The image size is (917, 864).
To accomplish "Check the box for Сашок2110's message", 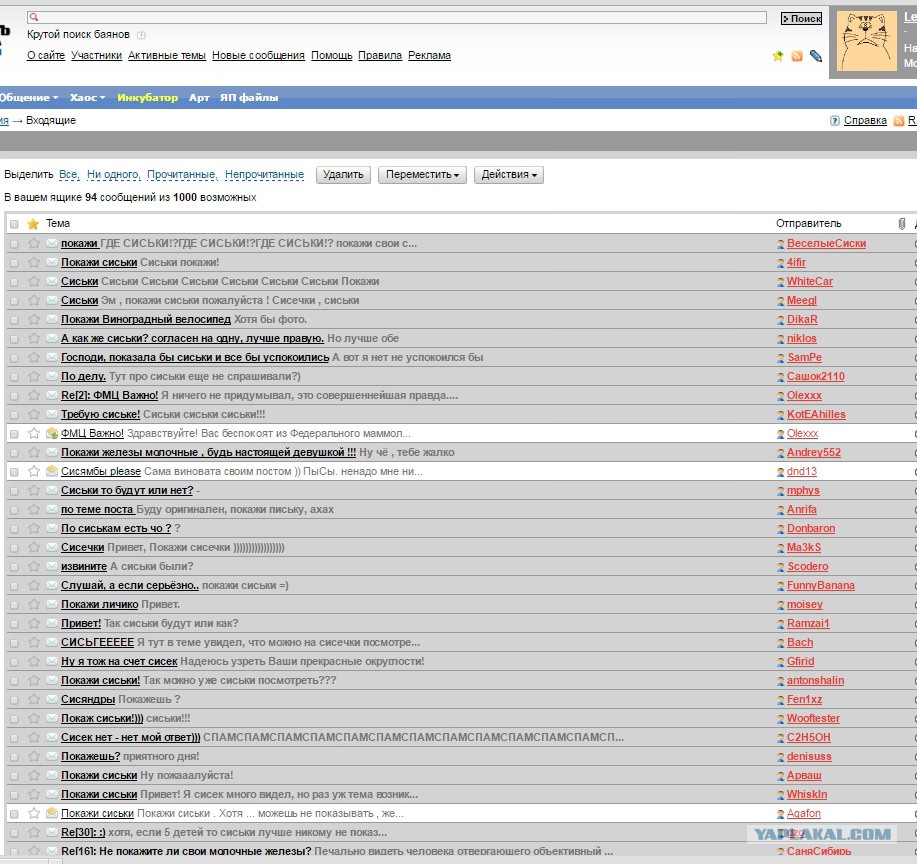I will click(x=14, y=377).
